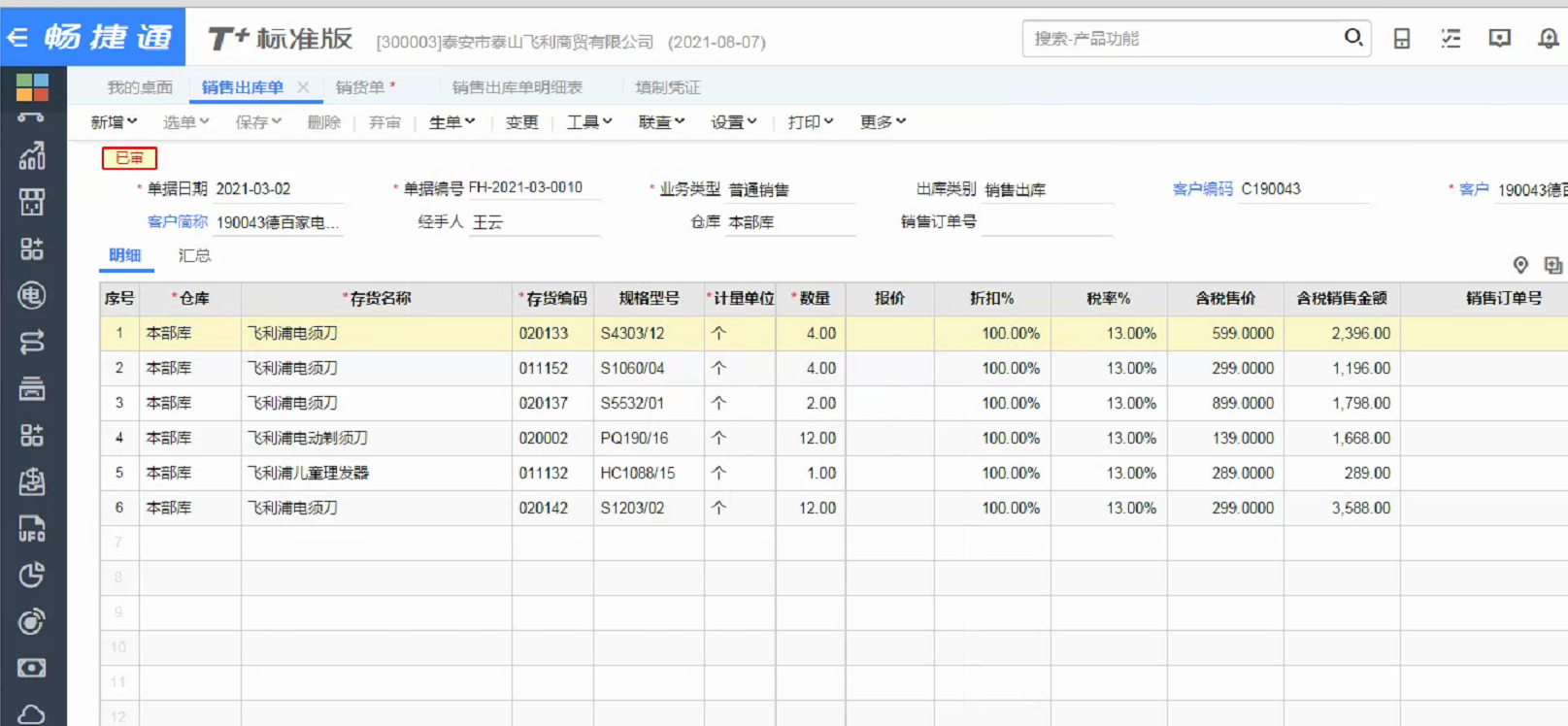The image size is (1568, 726).
Task: Close the 销售出库单 tab
Action: point(303,87)
